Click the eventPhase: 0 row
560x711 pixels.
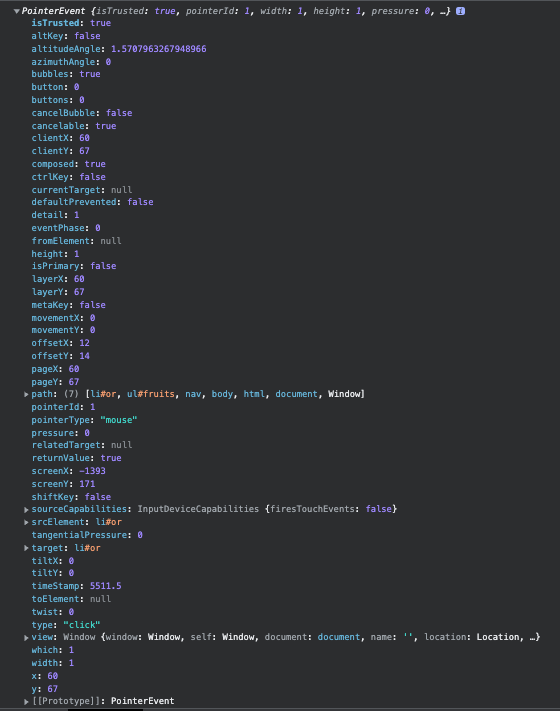click(x=66, y=228)
